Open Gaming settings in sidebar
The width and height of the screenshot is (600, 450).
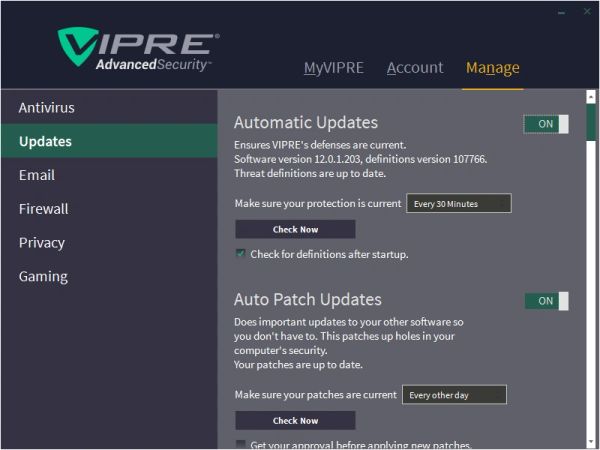[109, 276]
